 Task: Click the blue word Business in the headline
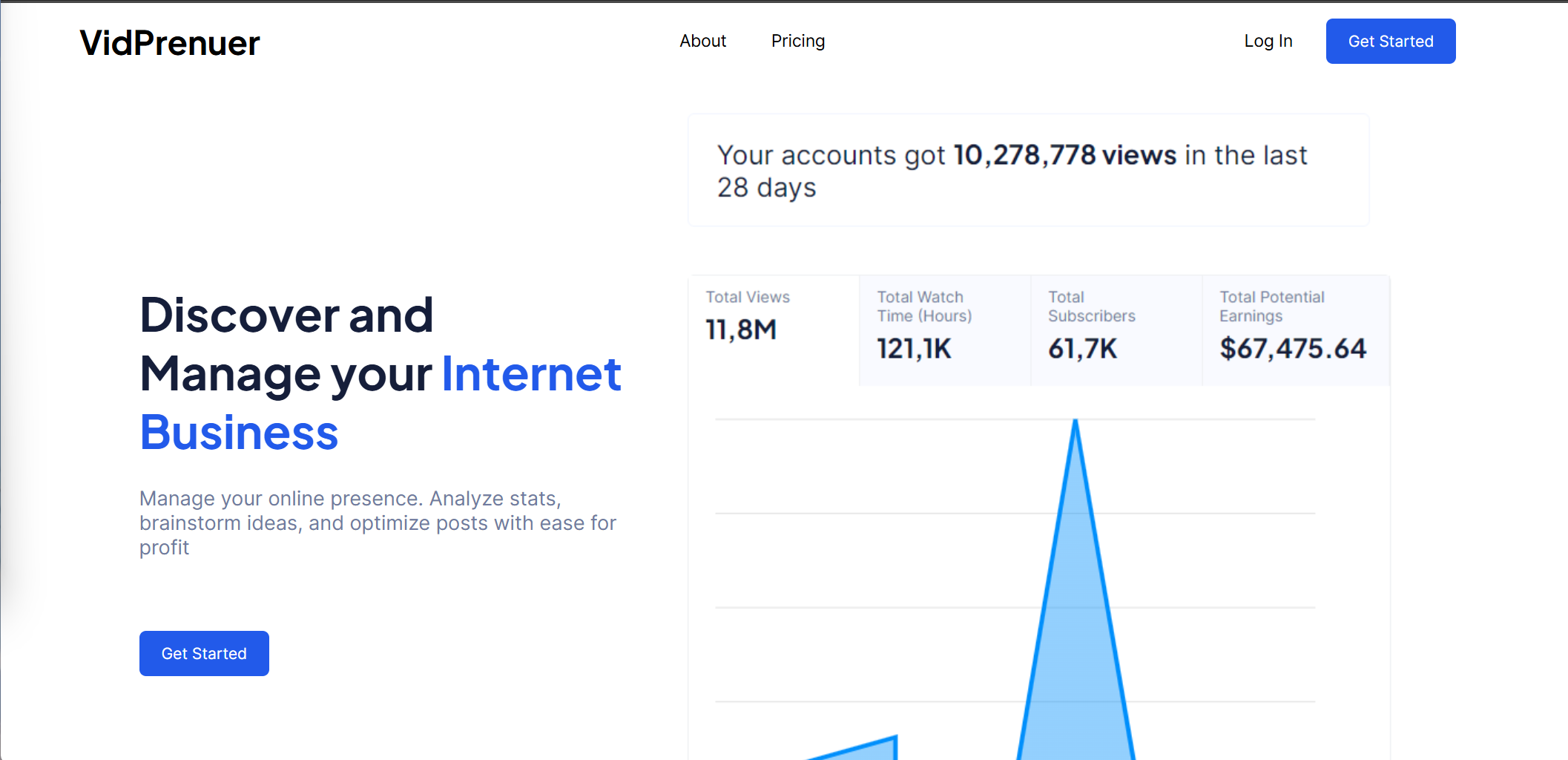point(239,433)
